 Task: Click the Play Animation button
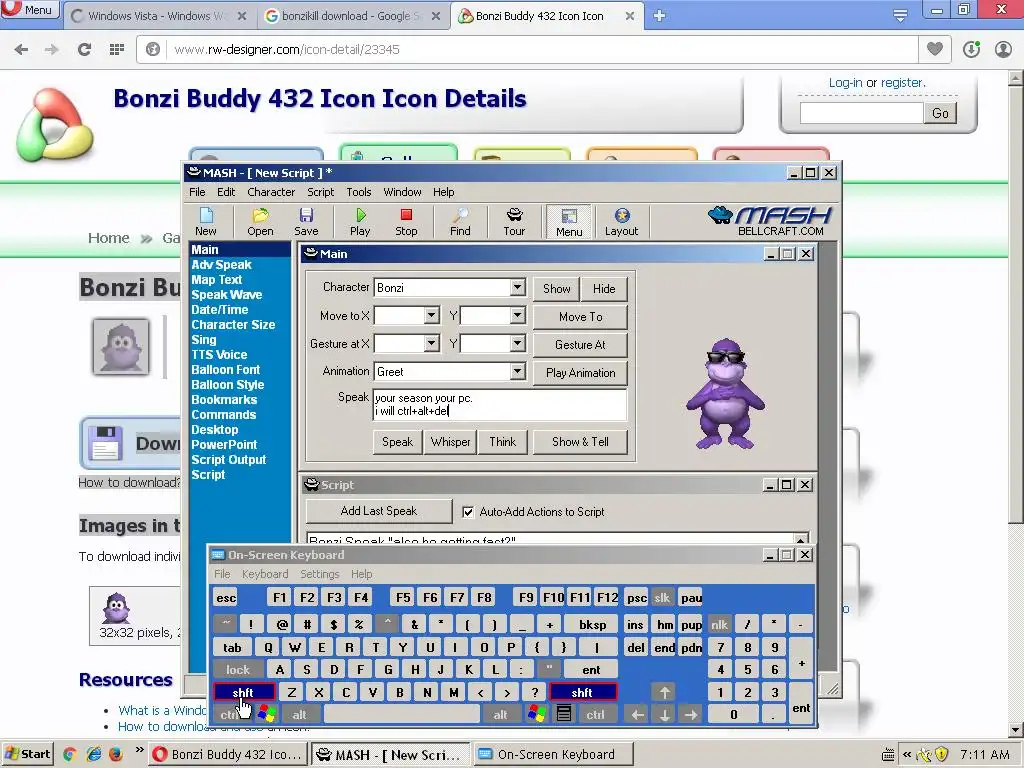click(580, 373)
